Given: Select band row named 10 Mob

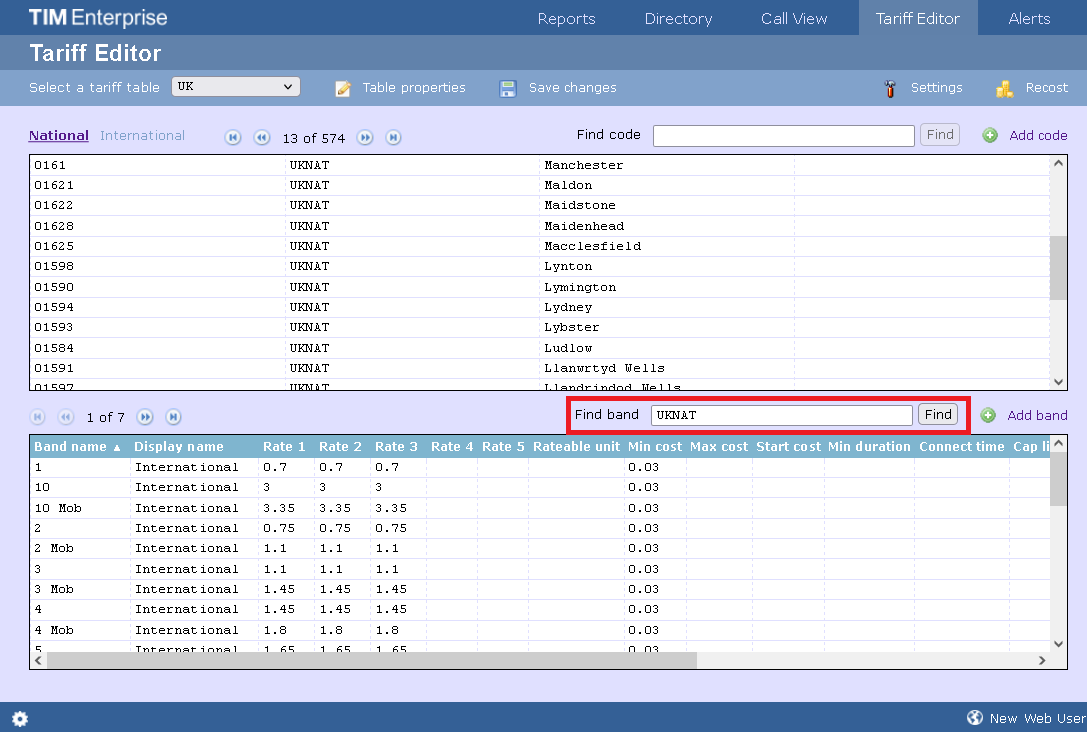Looking at the screenshot, I should (x=539, y=508).
